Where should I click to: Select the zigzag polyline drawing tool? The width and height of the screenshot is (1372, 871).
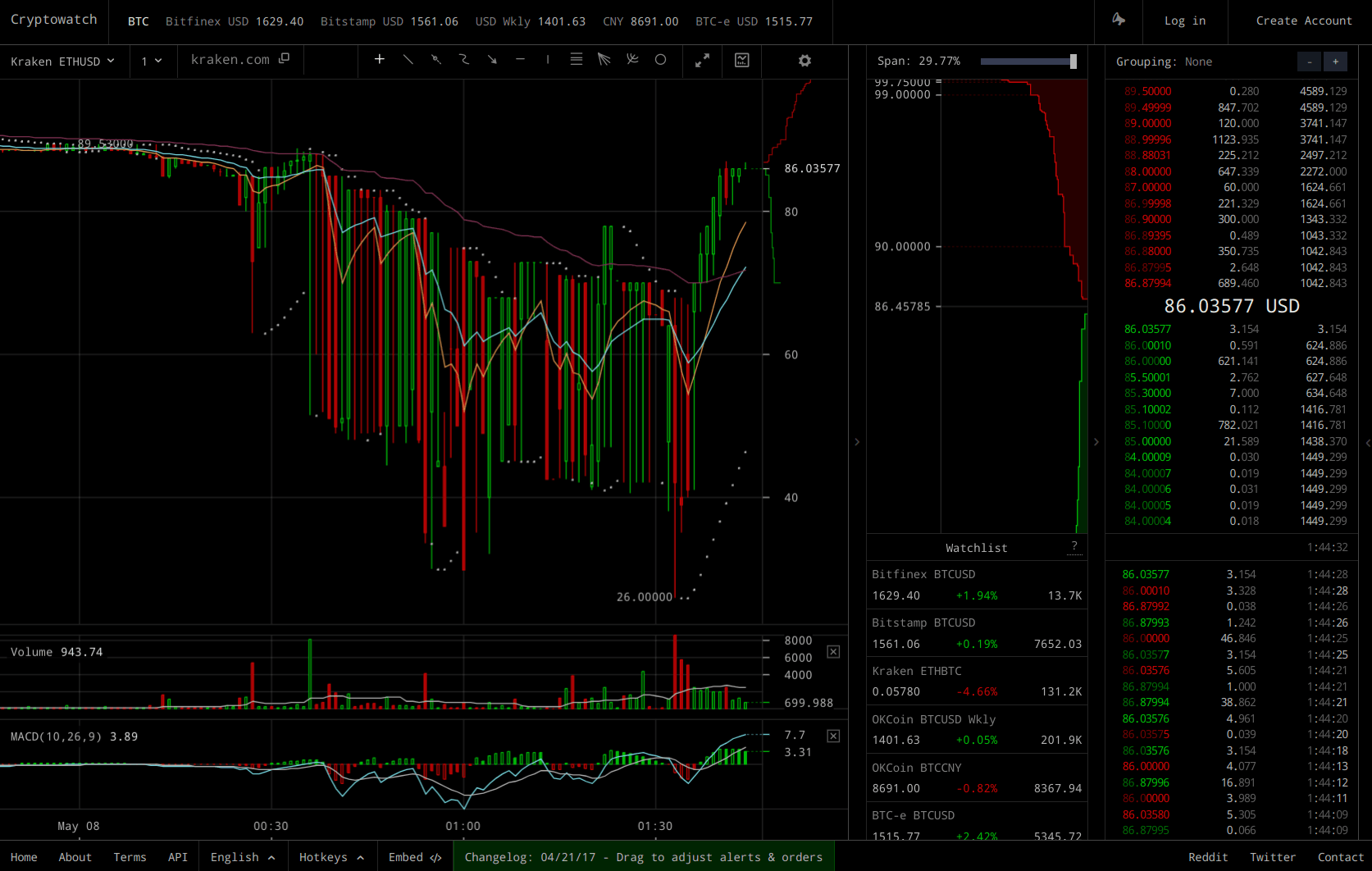463,60
